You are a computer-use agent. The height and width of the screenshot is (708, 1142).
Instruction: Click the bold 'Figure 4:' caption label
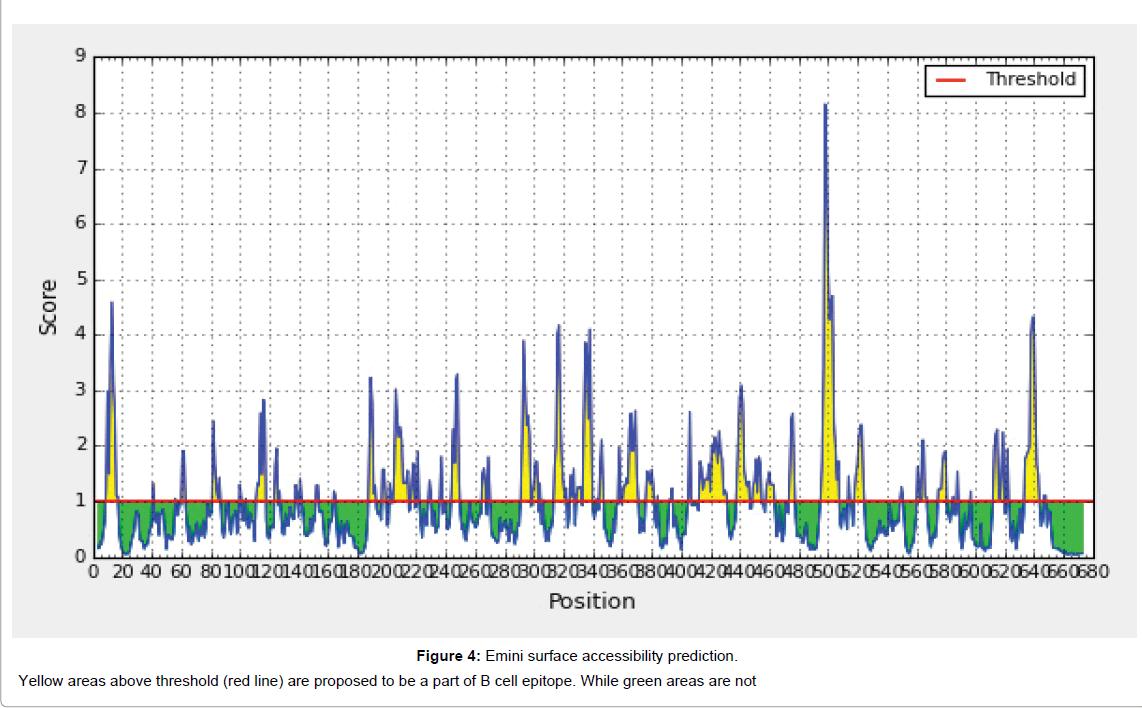point(448,656)
